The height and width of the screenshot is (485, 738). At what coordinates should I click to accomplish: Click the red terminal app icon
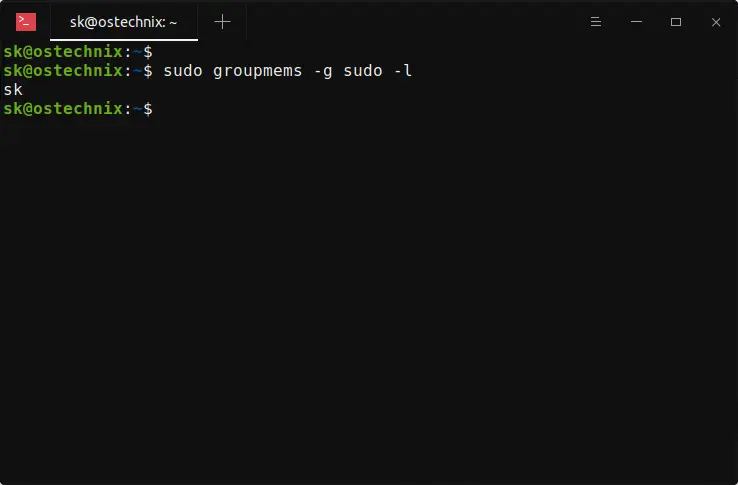coord(26,21)
